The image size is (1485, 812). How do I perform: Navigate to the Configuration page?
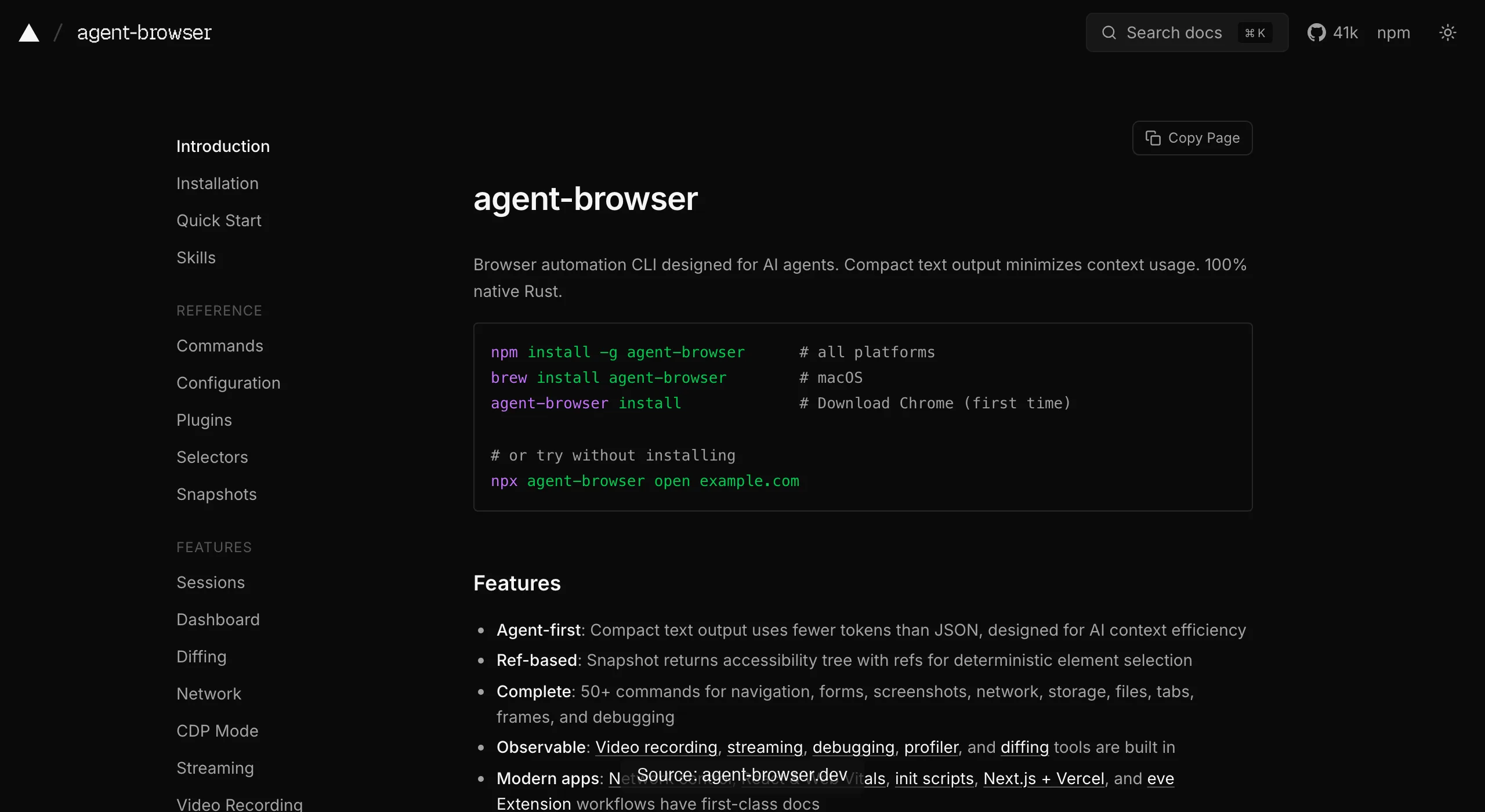pyautogui.click(x=229, y=383)
